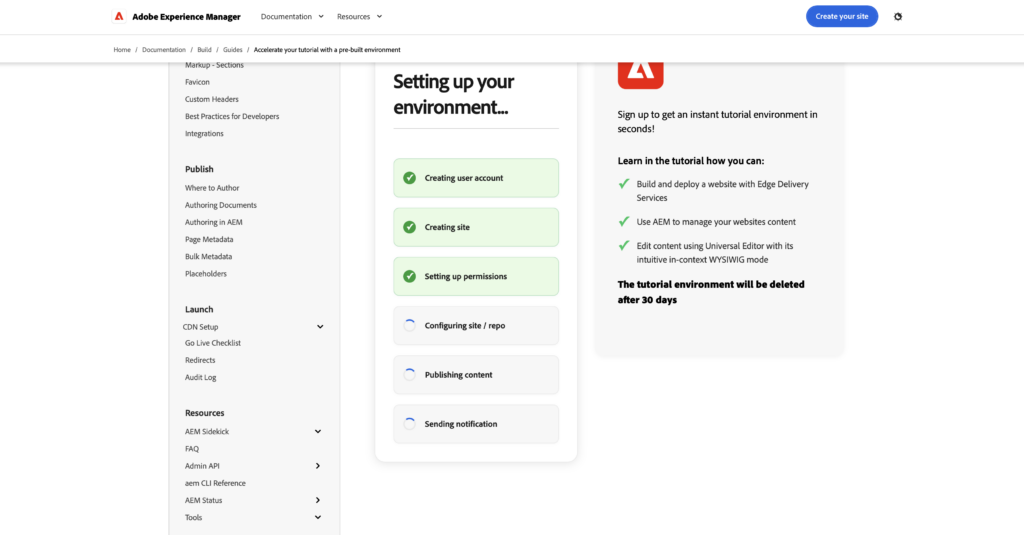
Task: Open Tools sidebar item
Action: tap(193, 517)
